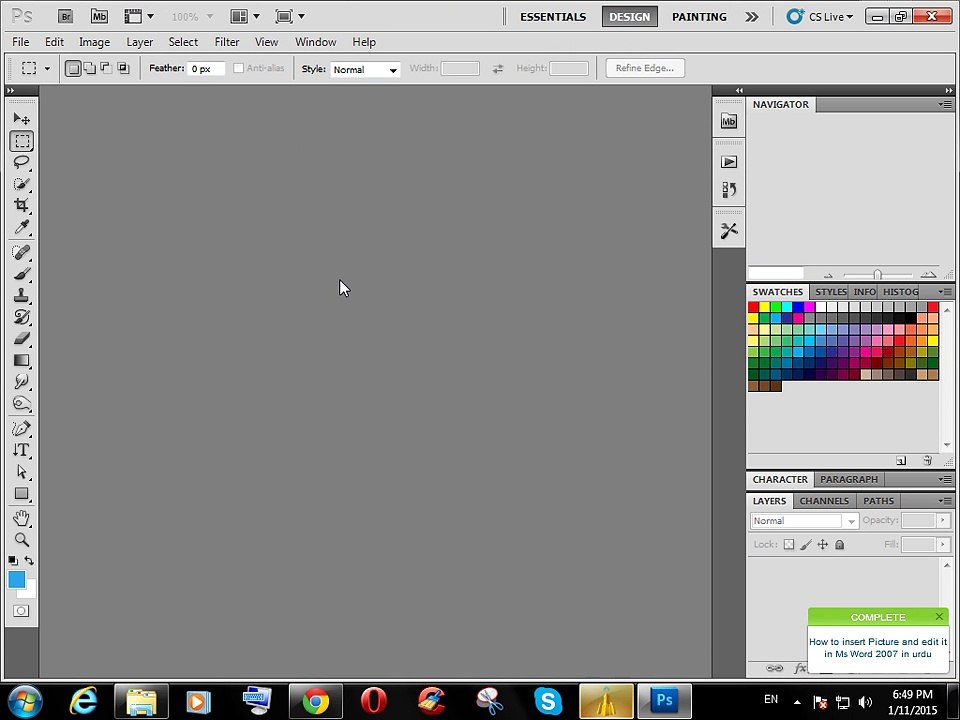Select the Eraser tool

21,338
